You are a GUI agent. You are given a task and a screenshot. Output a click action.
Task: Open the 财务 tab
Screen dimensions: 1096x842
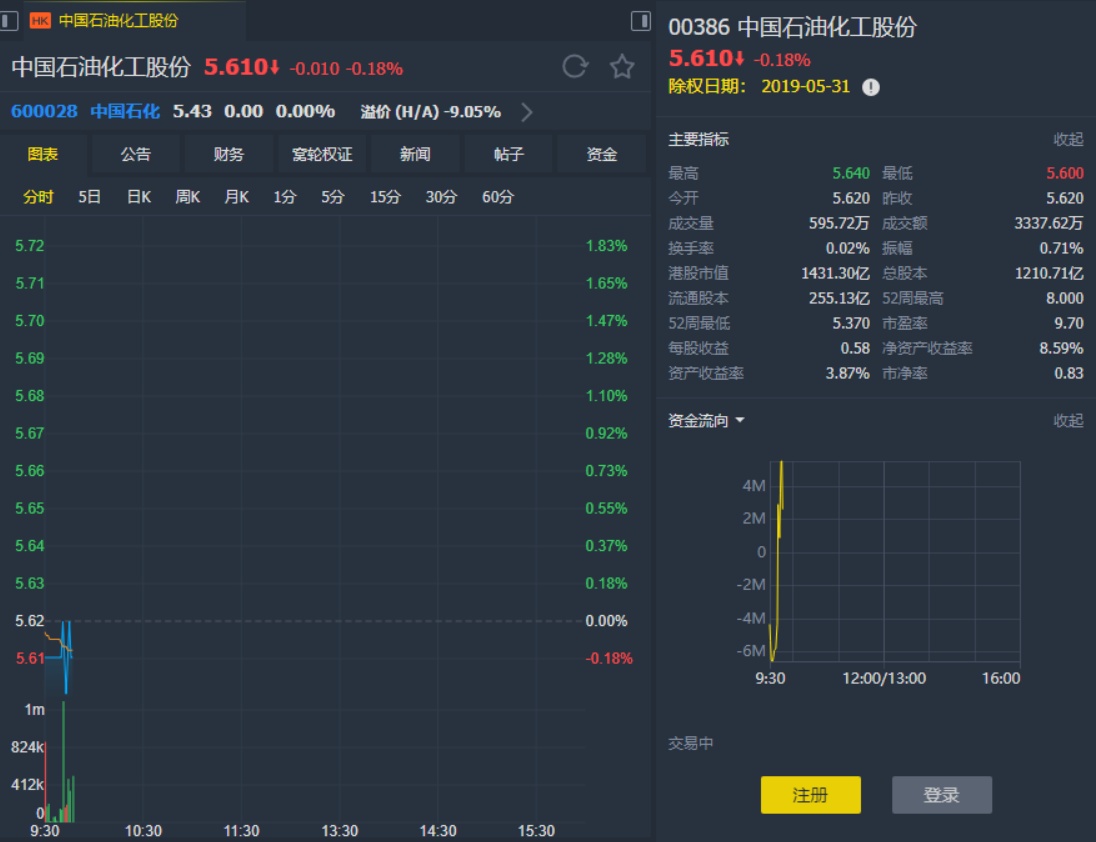pyautogui.click(x=229, y=154)
